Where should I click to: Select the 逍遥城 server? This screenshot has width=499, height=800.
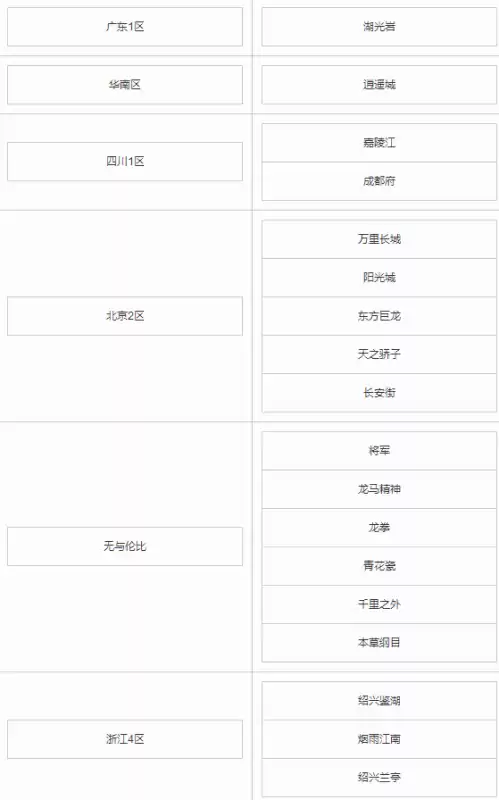(x=379, y=85)
